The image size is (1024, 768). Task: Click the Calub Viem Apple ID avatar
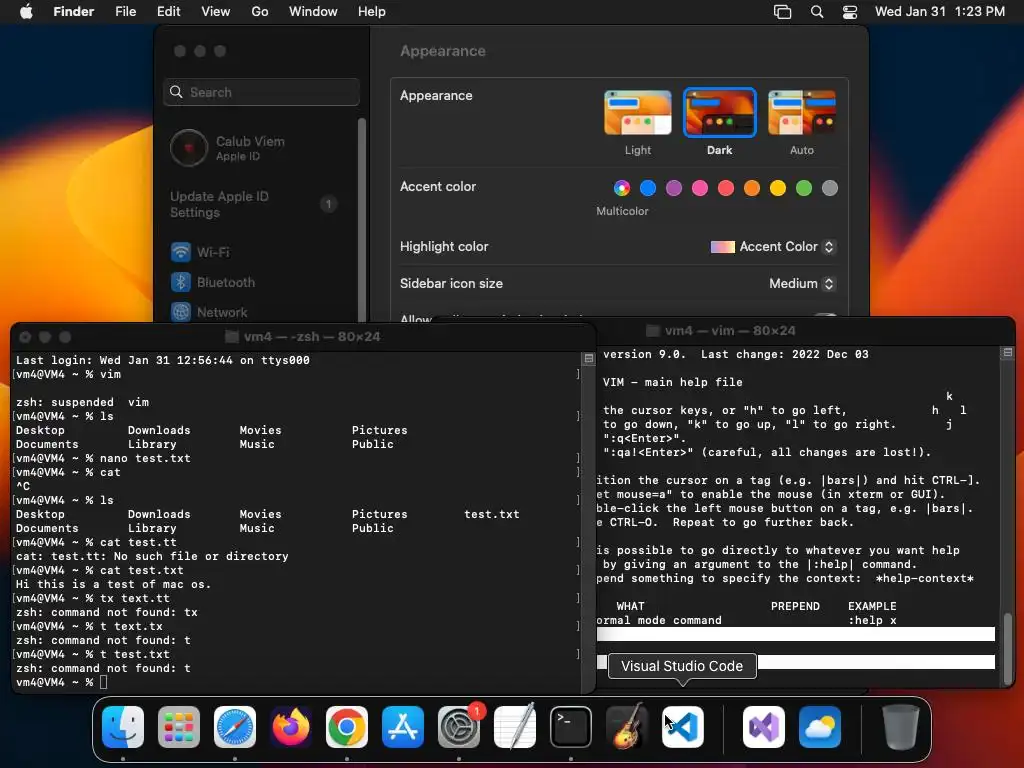(189, 148)
